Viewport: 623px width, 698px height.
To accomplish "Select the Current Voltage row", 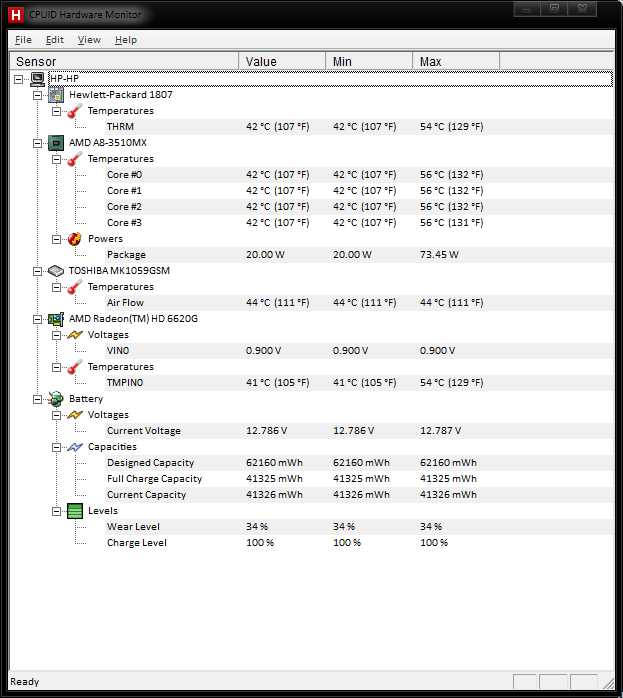I will click(359, 431).
